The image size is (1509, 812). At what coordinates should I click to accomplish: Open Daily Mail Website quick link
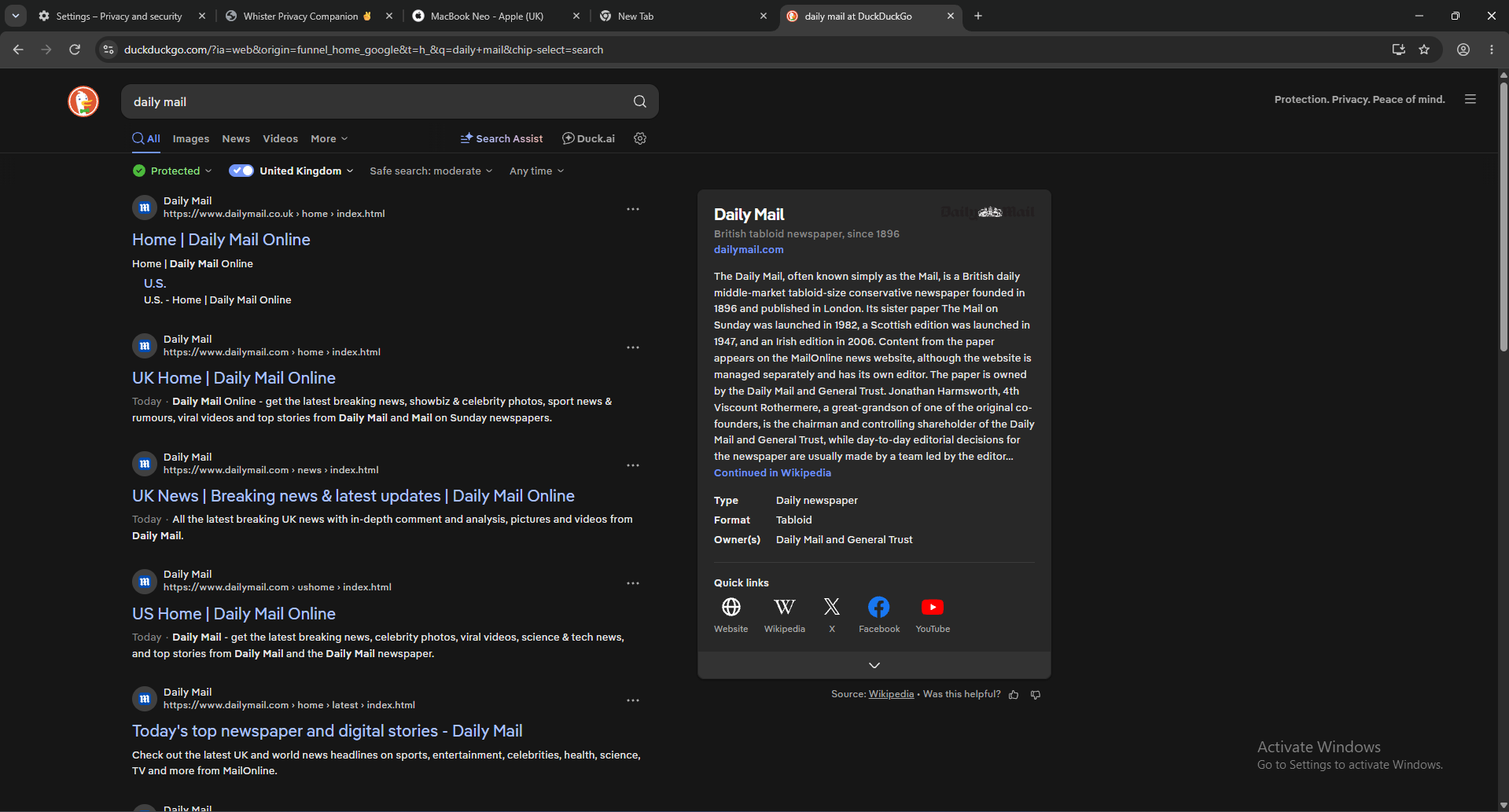pyautogui.click(x=731, y=615)
